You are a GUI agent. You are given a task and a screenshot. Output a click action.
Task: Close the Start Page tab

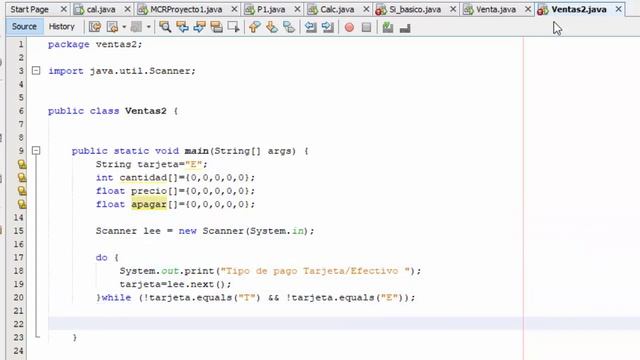pos(64,9)
